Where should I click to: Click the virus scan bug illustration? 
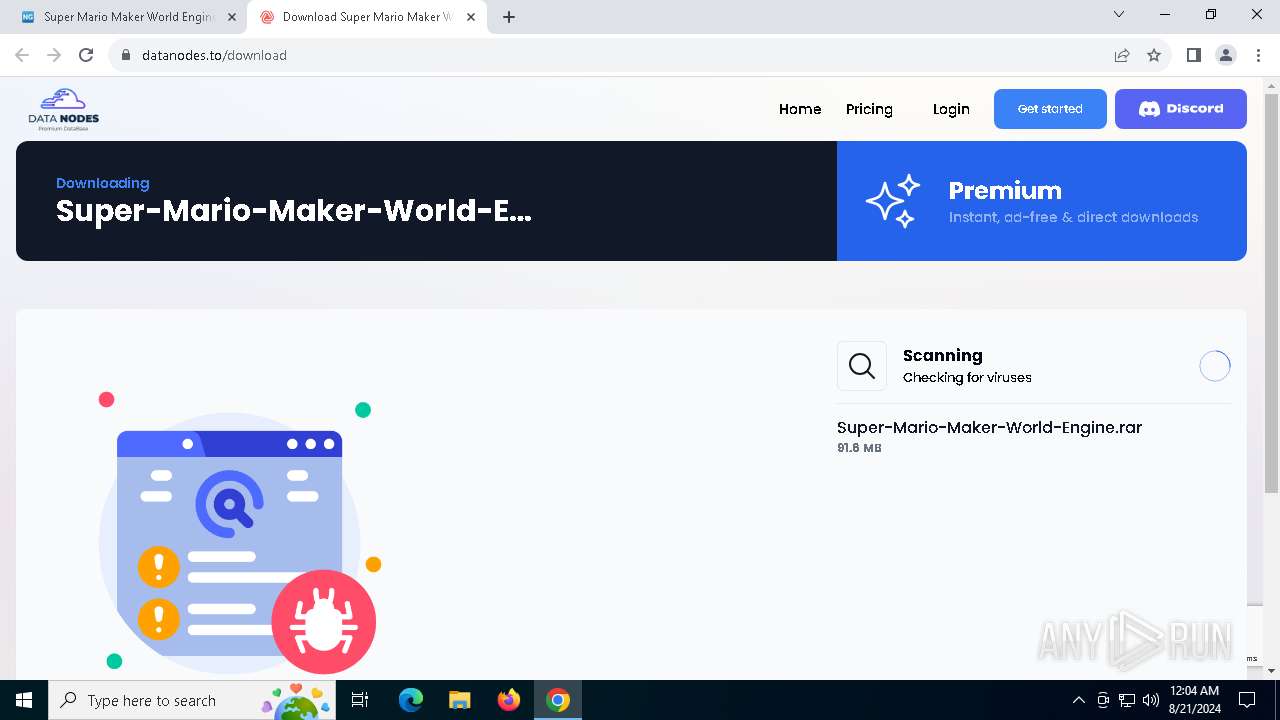tap(239, 531)
